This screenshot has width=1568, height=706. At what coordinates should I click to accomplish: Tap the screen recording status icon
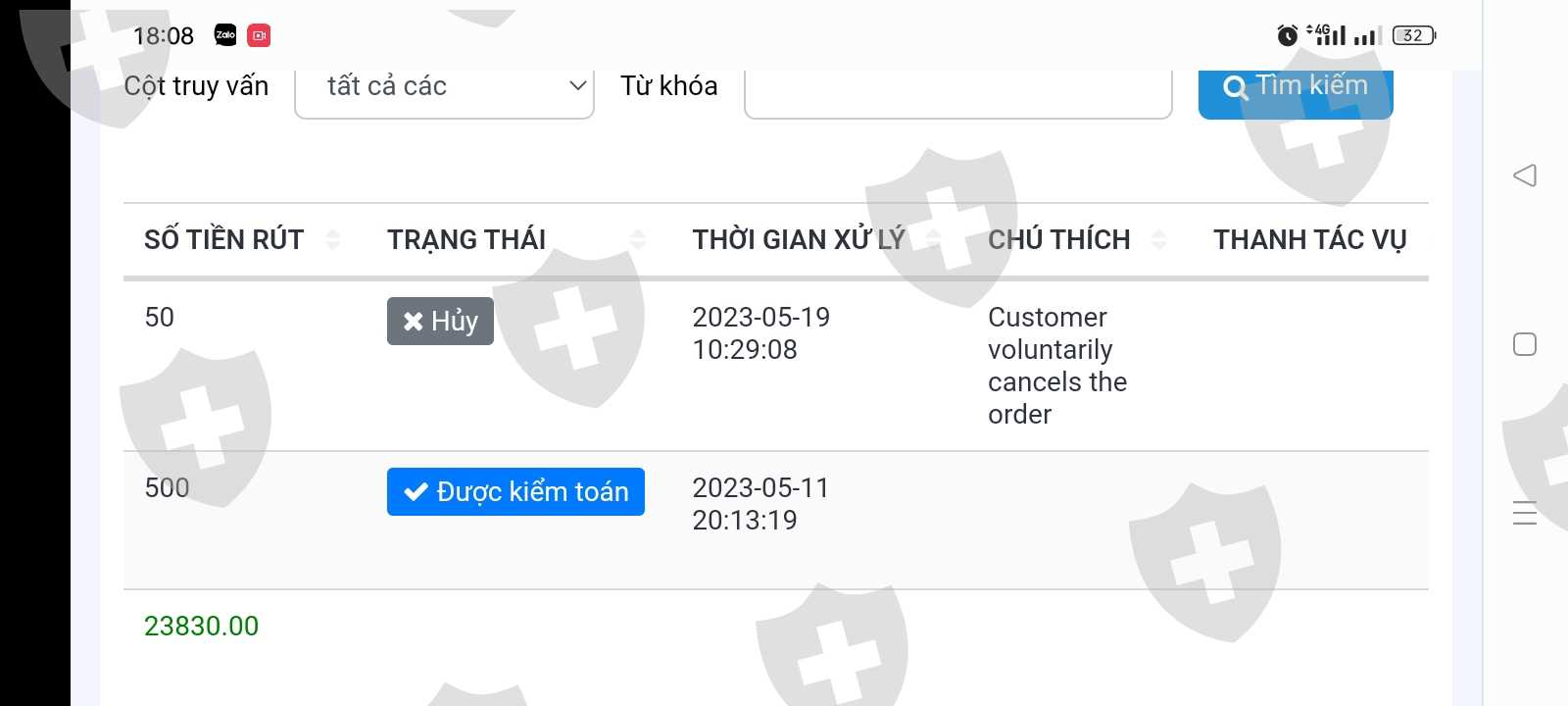click(x=259, y=35)
